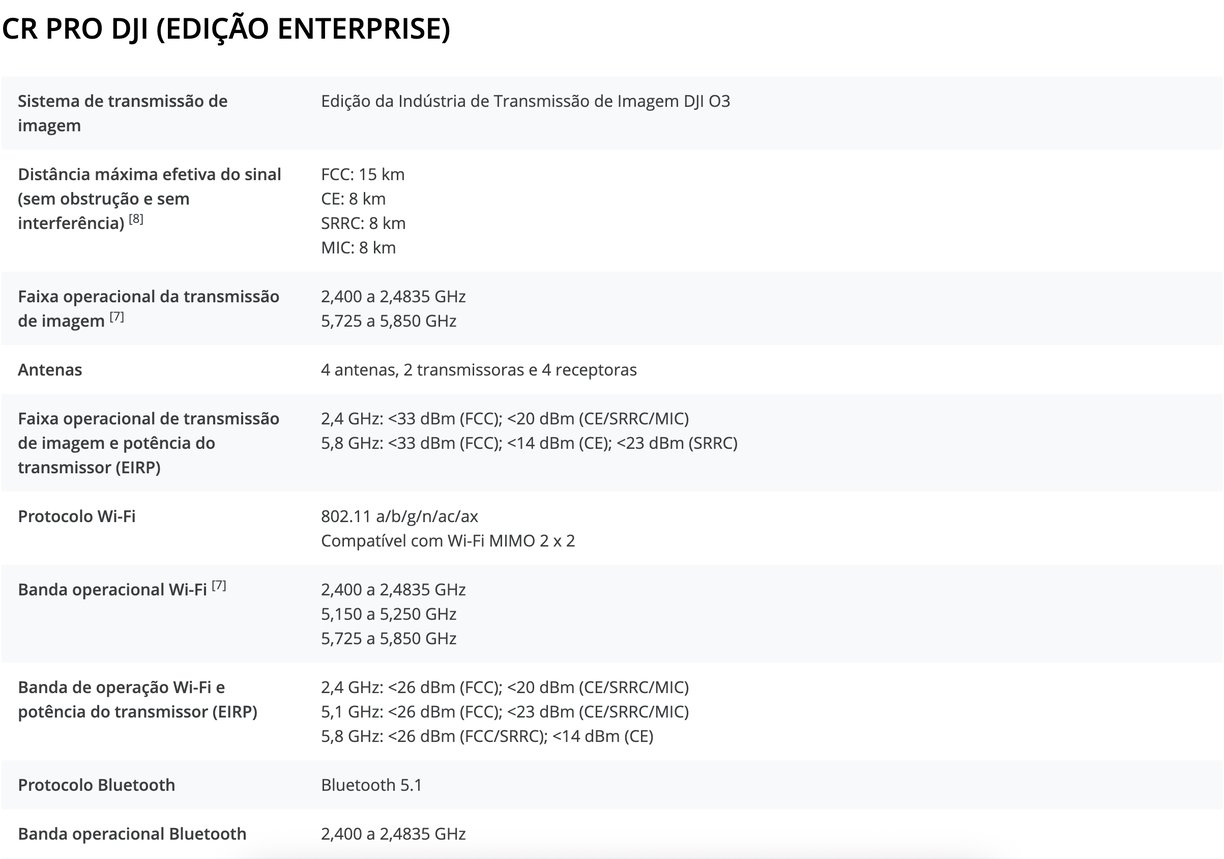Click the 4 antenas description text
Screen dimensions: 1224x859
(479, 370)
